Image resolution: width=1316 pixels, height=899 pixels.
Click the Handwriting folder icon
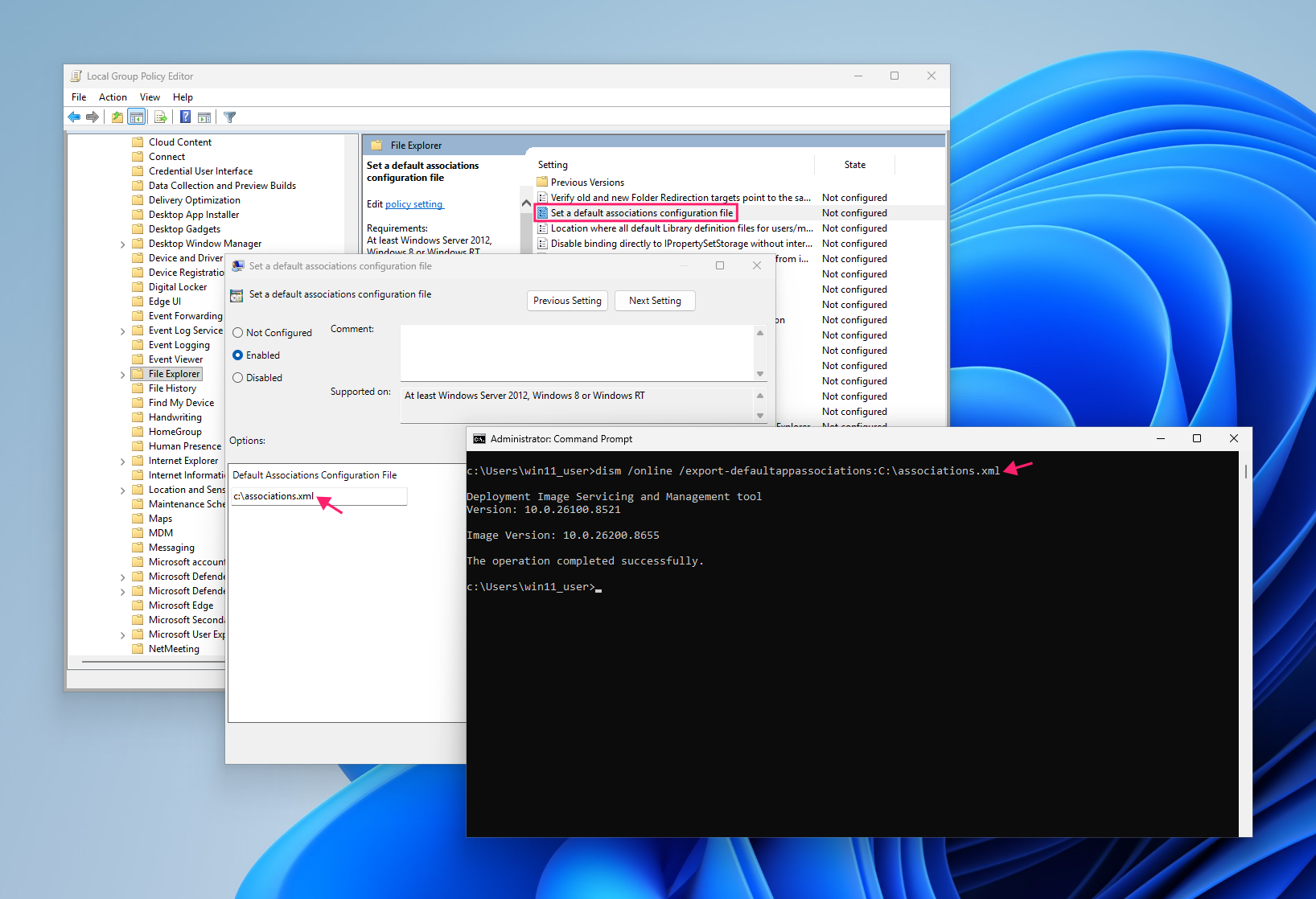tap(138, 417)
